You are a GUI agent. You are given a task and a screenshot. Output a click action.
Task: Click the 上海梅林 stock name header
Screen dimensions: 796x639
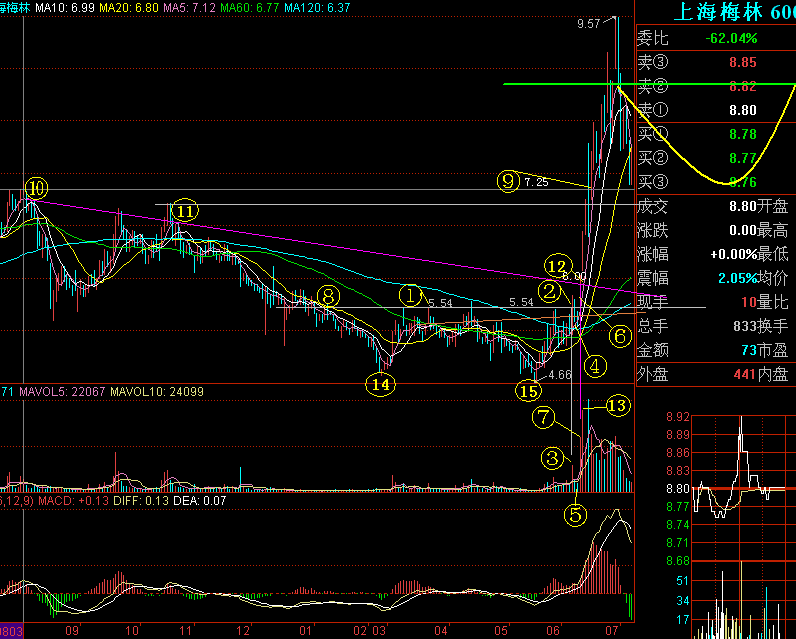point(718,12)
